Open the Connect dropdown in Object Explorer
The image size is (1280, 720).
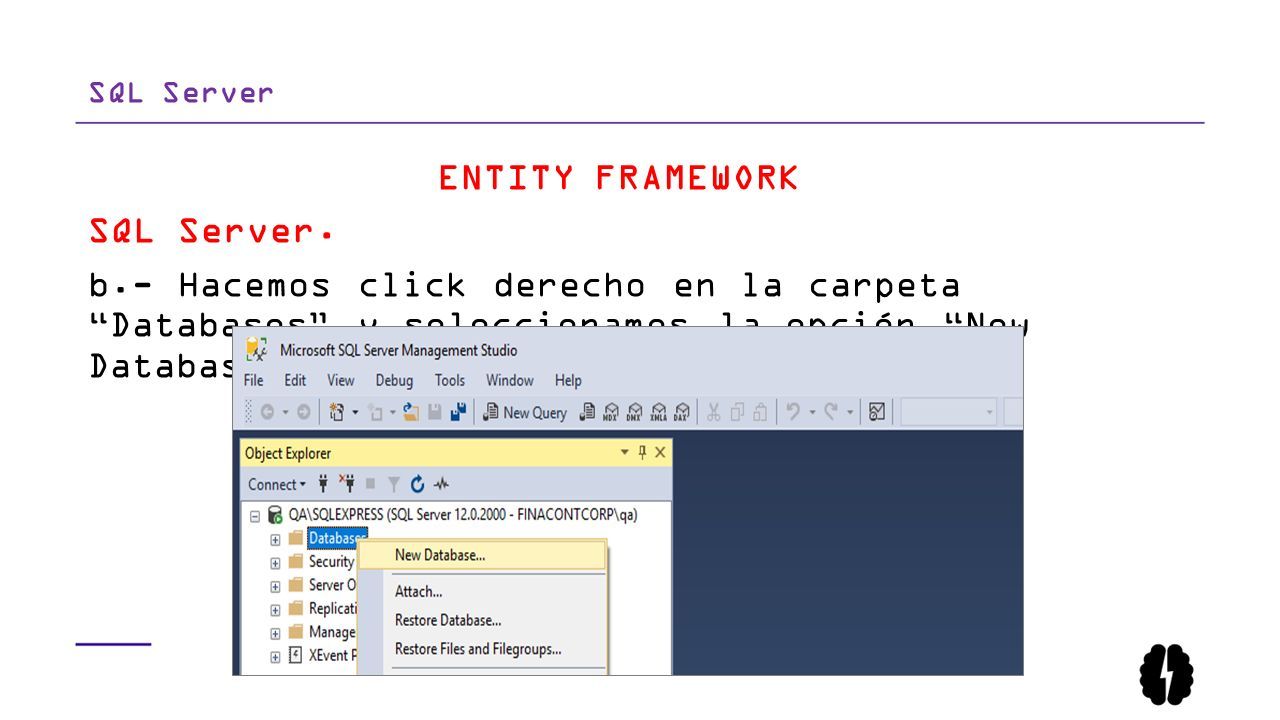click(278, 484)
